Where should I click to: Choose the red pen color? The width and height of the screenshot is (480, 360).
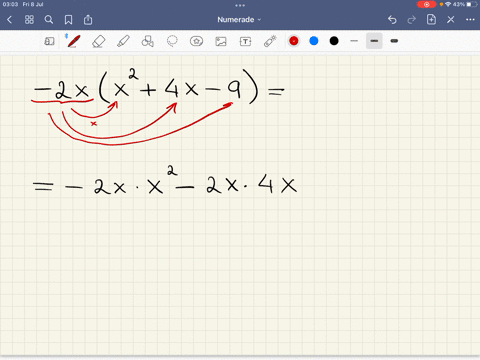coord(294,41)
